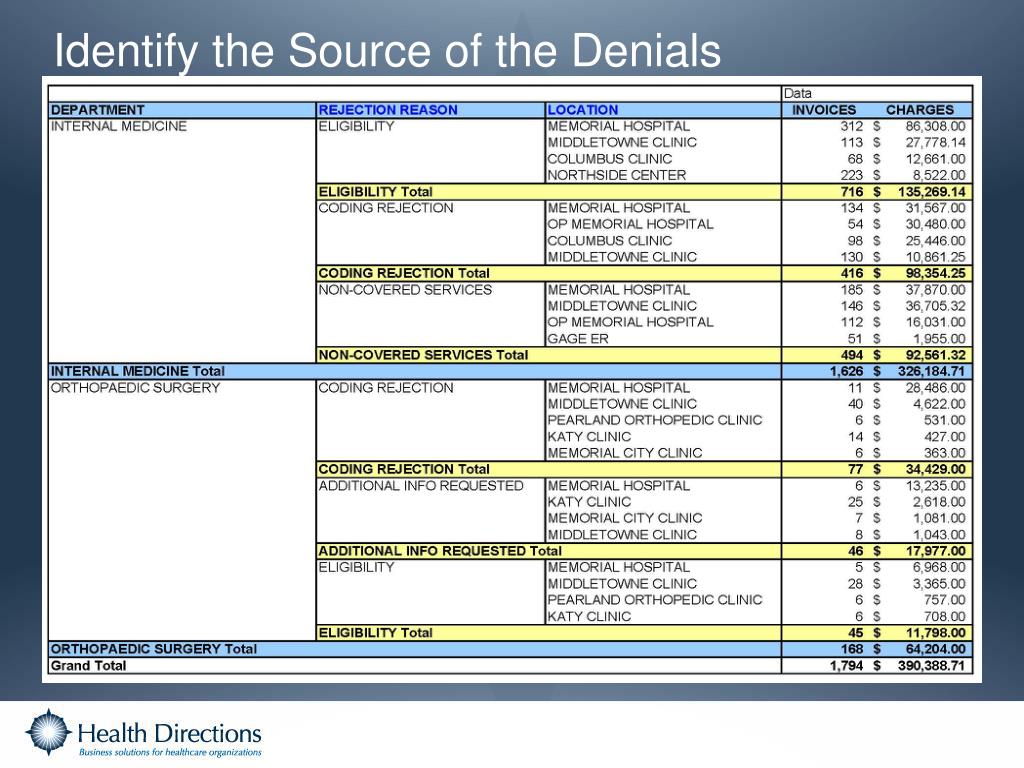Select the 'INTERNAL MEDICINE Total' row
The image size is (1024, 768).
pyautogui.click(x=511, y=371)
